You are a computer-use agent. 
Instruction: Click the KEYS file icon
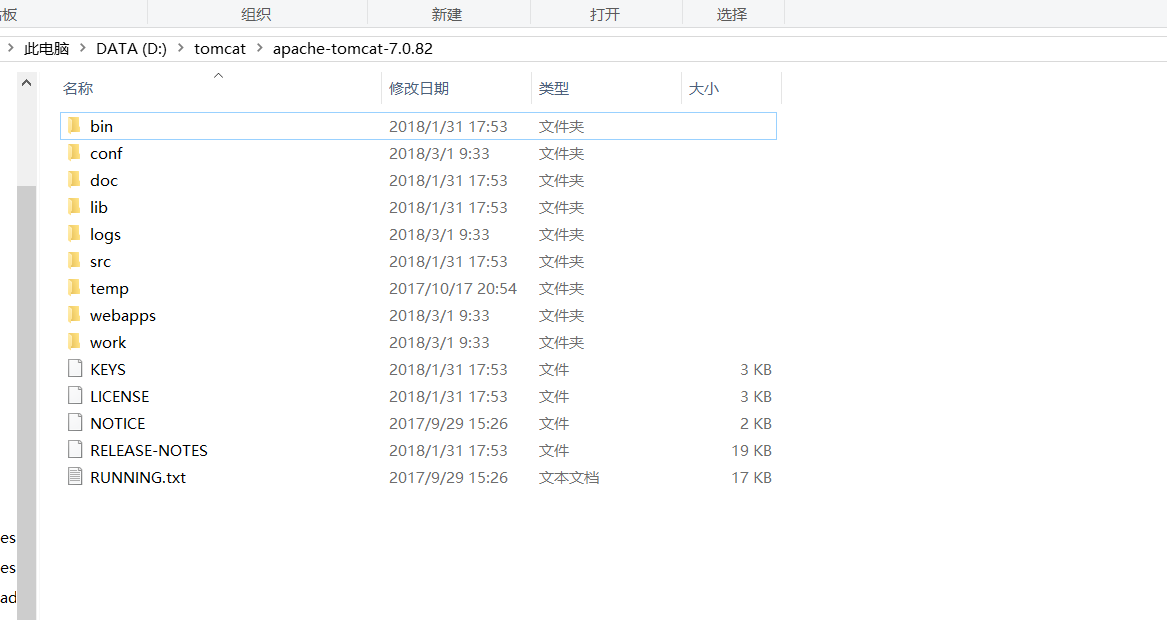point(74,368)
